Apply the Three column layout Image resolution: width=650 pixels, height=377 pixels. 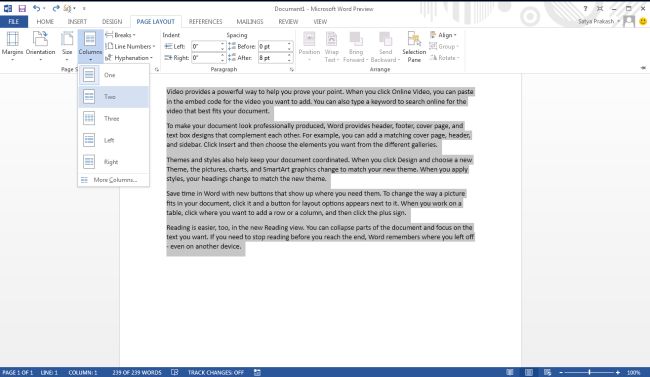pyautogui.click(x=113, y=119)
